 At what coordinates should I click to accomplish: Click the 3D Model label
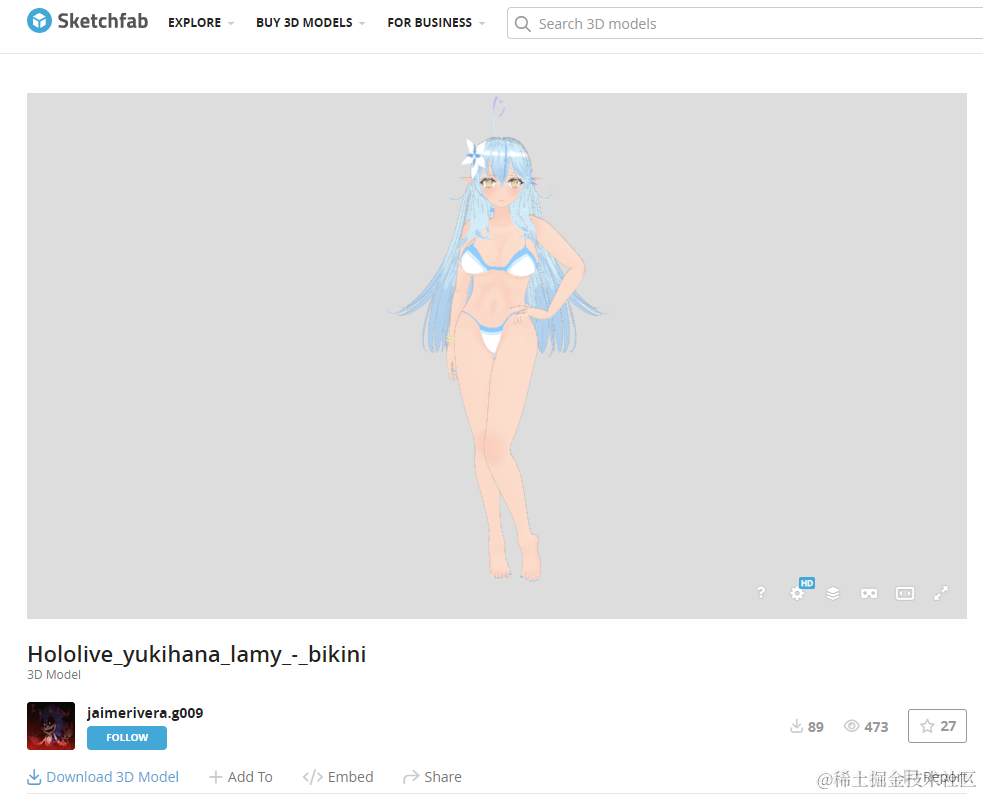(x=54, y=675)
